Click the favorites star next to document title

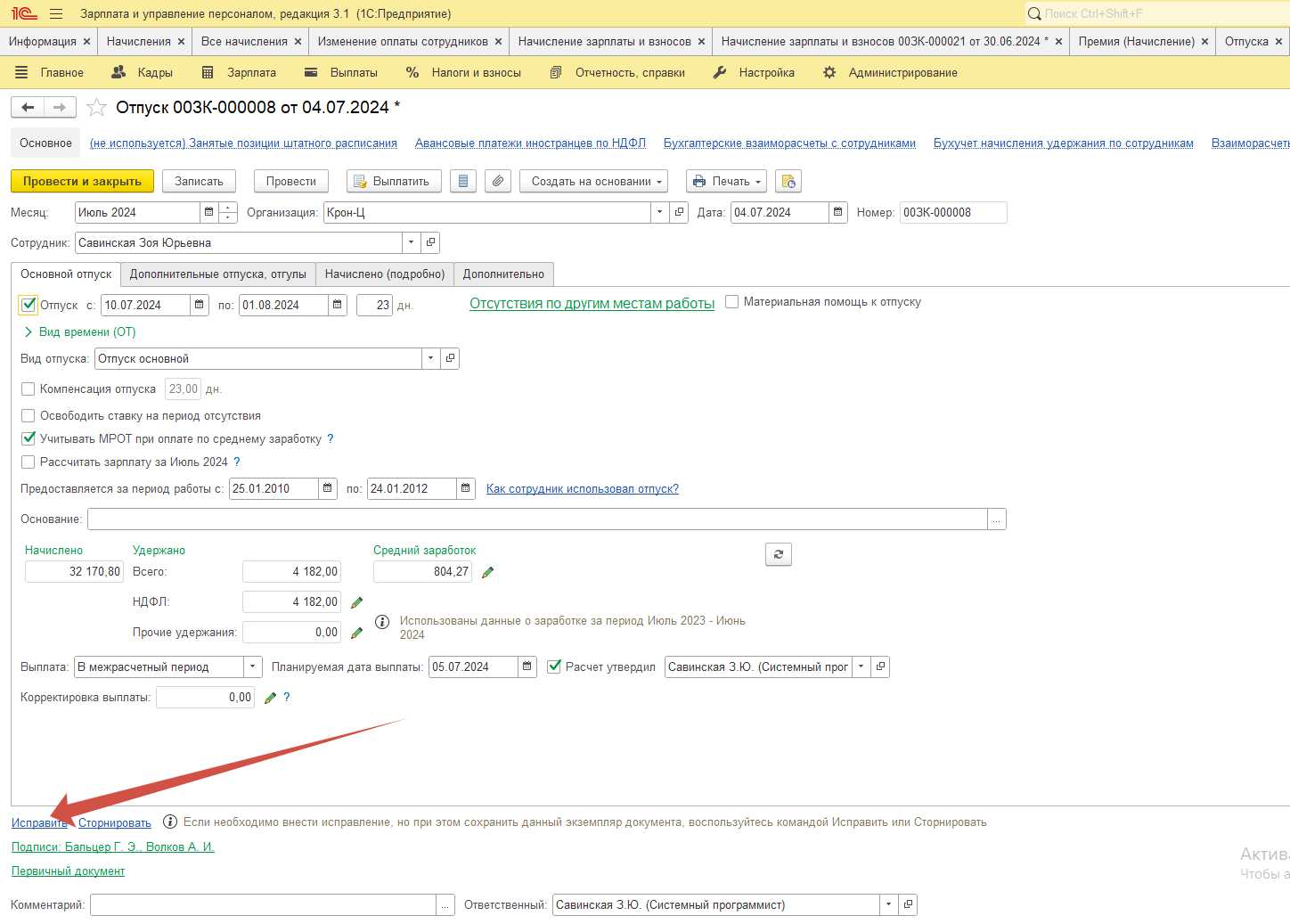(96, 108)
